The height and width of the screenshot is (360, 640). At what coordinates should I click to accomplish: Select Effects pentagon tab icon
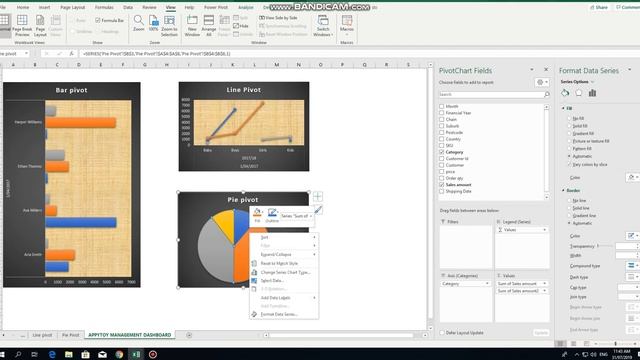tap(579, 93)
